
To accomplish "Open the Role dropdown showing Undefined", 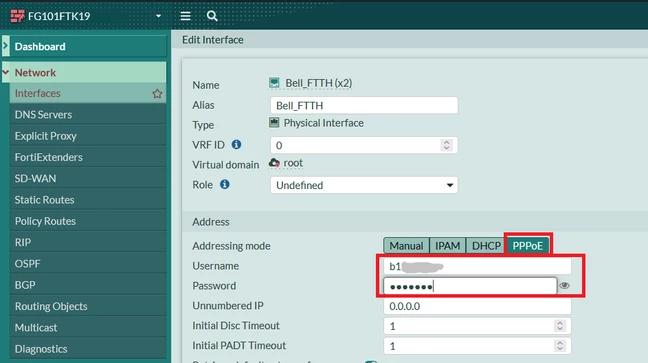I will (364, 185).
